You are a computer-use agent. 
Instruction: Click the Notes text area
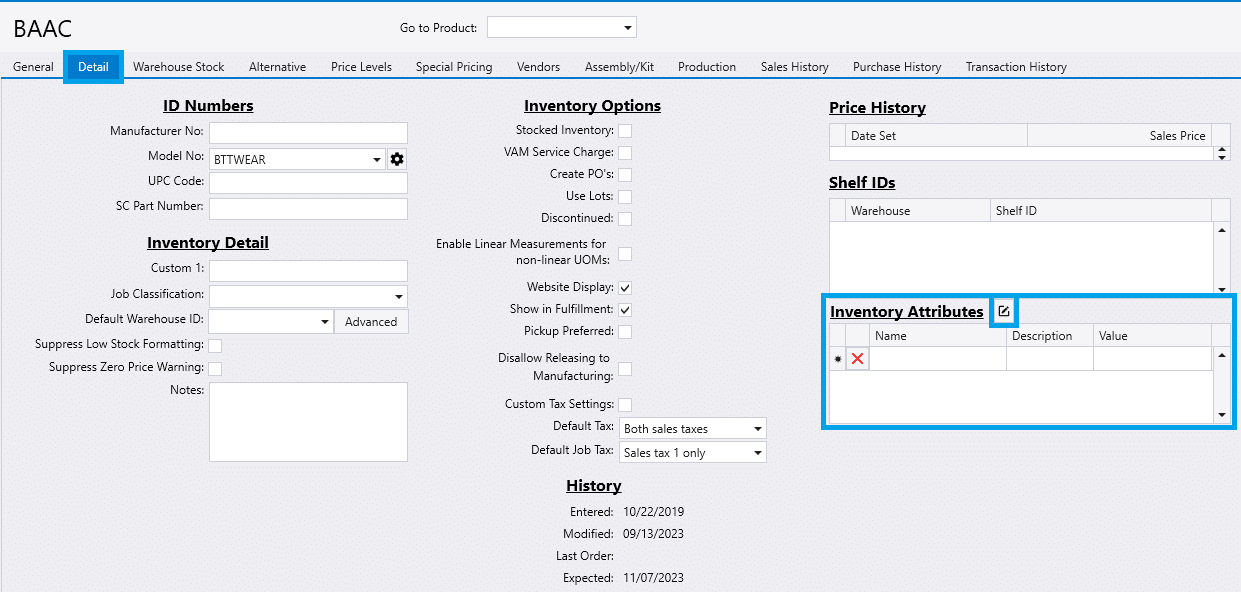[308, 421]
